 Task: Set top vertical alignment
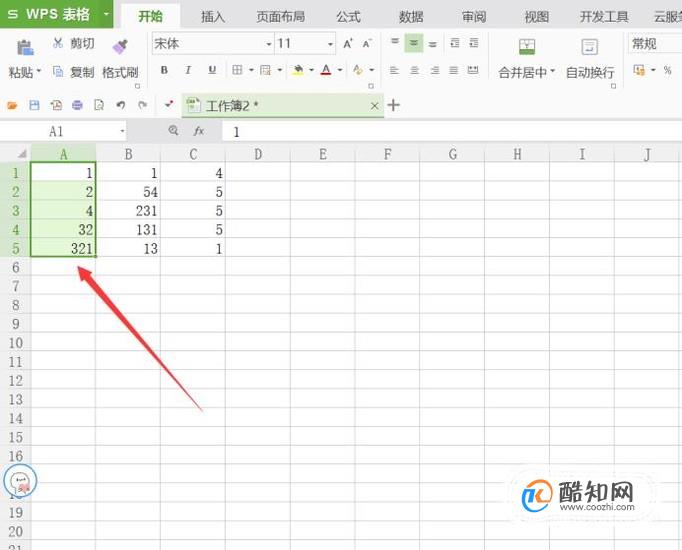[394, 42]
